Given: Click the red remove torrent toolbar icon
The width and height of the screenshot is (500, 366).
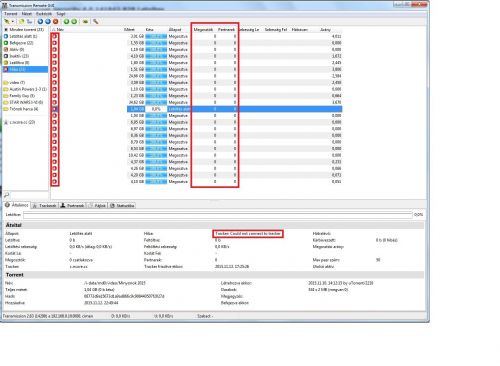Looking at the screenshot, I should [x=56, y=22].
